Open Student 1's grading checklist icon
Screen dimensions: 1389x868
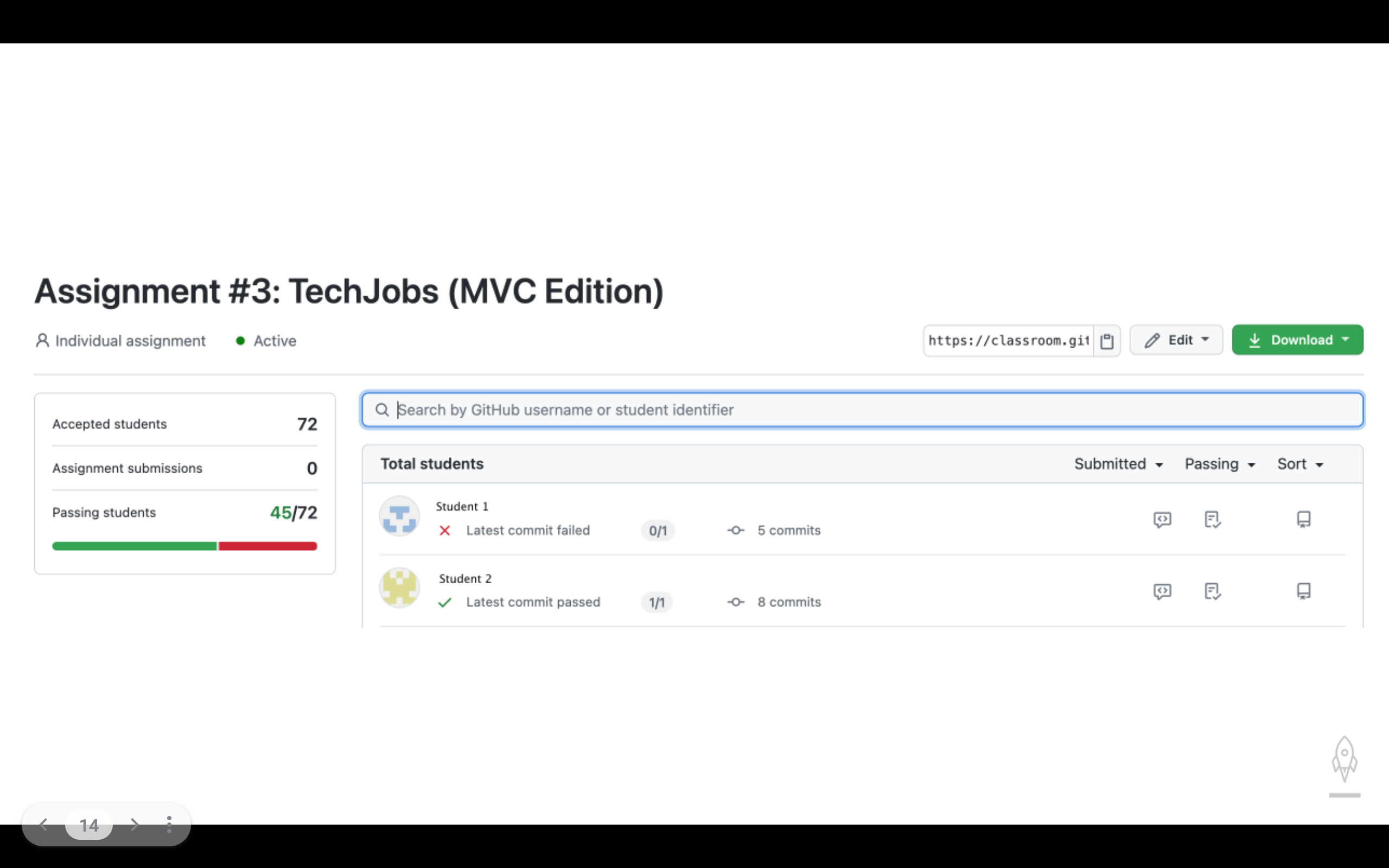pyautogui.click(x=1212, y=520)
